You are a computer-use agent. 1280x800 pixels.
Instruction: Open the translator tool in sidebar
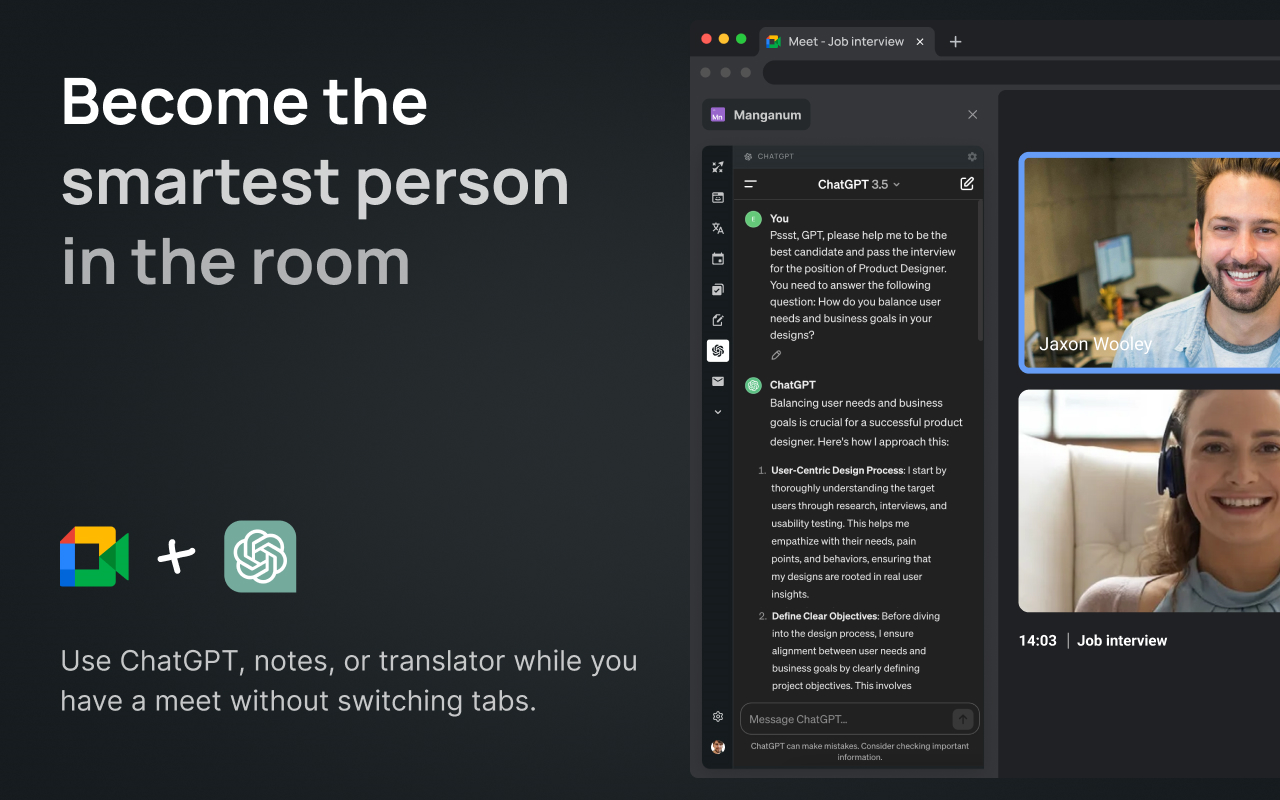[717, 228]
